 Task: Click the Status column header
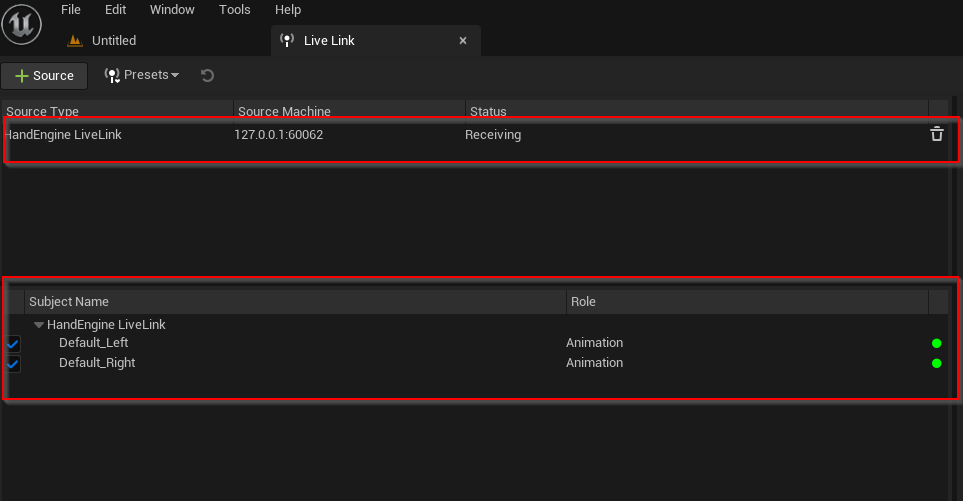696,111
